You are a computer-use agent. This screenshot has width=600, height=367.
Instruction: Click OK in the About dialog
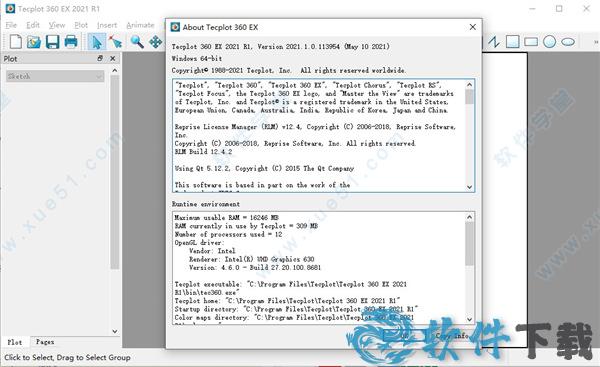tap(404, 336)
